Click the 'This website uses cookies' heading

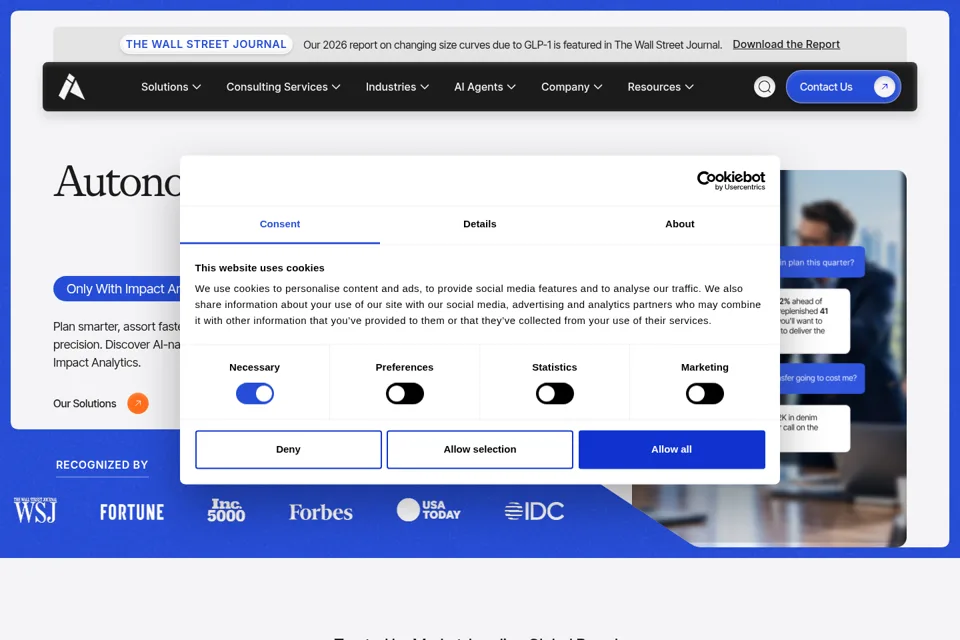(x=260, y=268)
